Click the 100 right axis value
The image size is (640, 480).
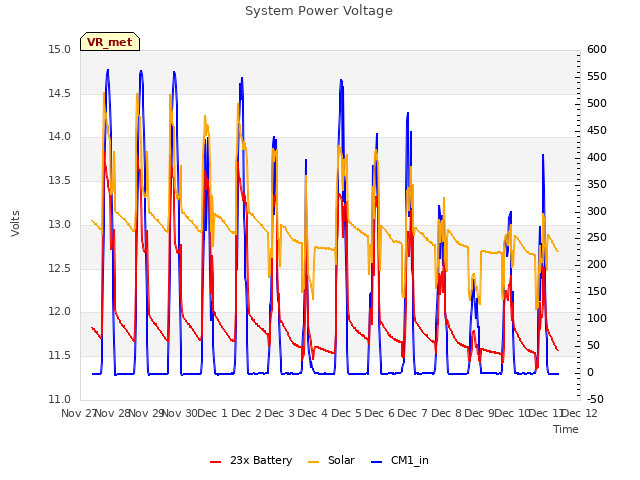[597, 318]
